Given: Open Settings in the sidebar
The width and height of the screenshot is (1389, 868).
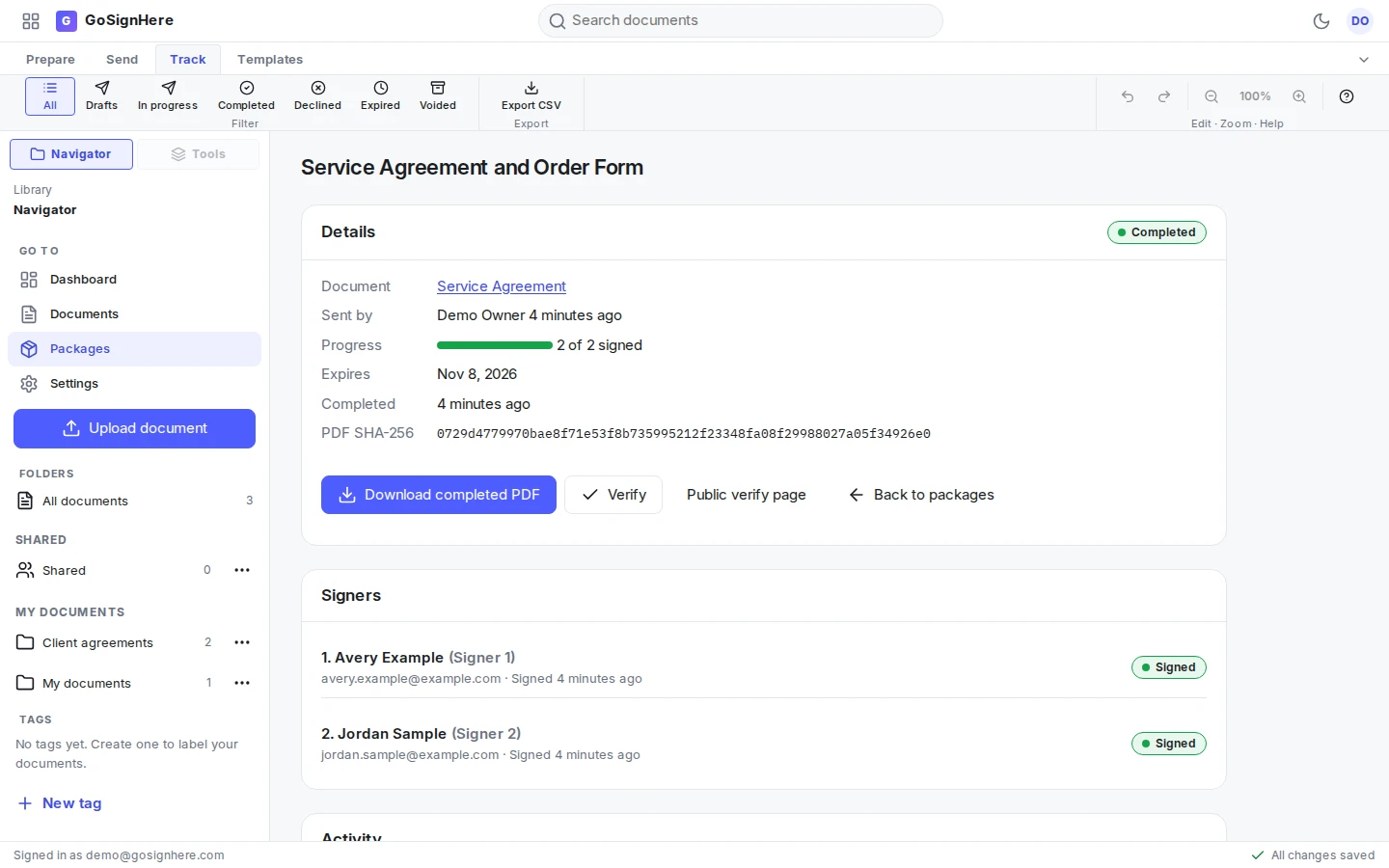Looking at the screenshot, I should pyautogui.click(x=134, y=384).
